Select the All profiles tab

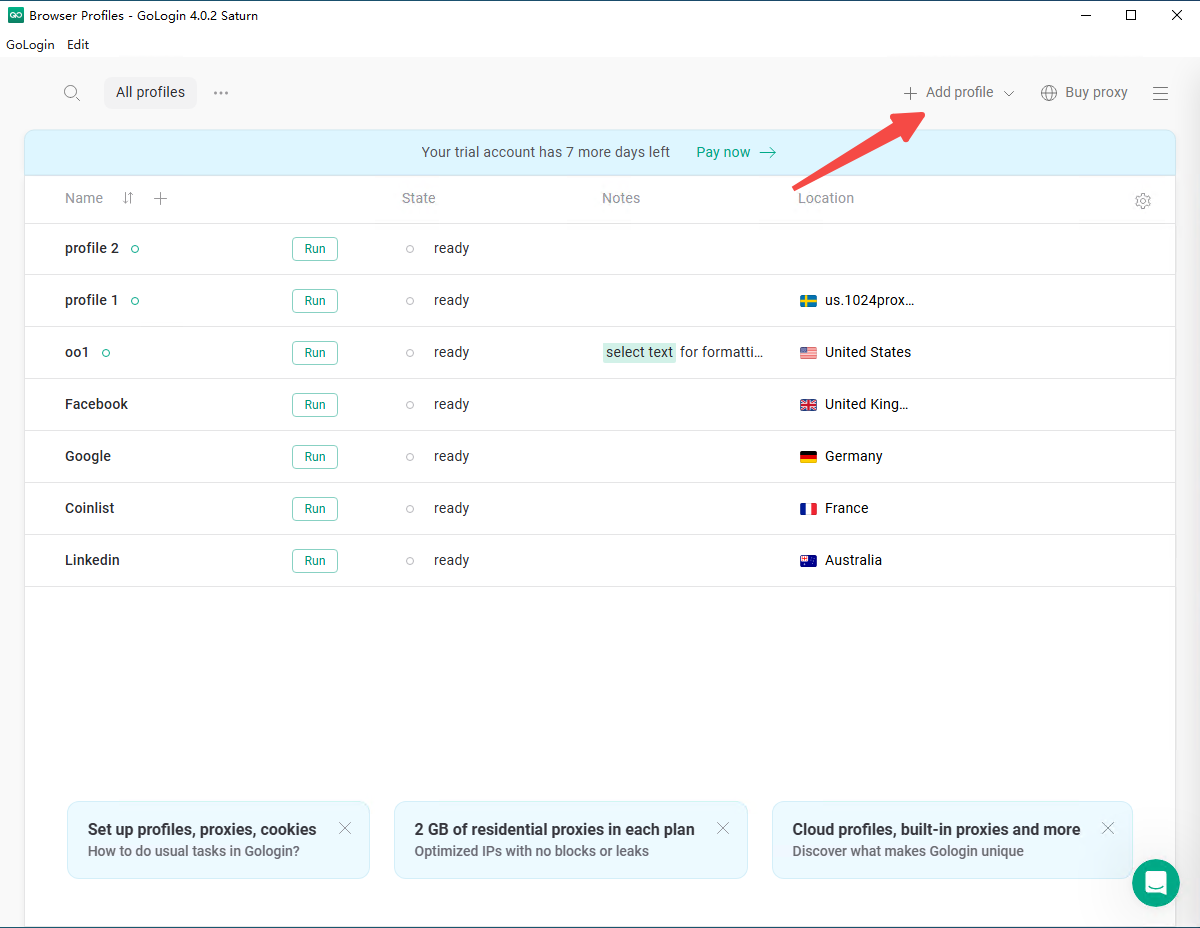pos(150,93)
